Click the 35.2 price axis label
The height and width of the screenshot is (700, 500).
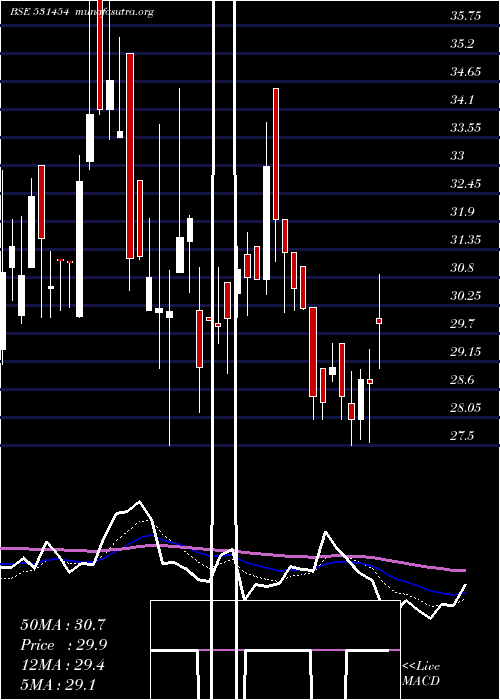pos(462,44)
